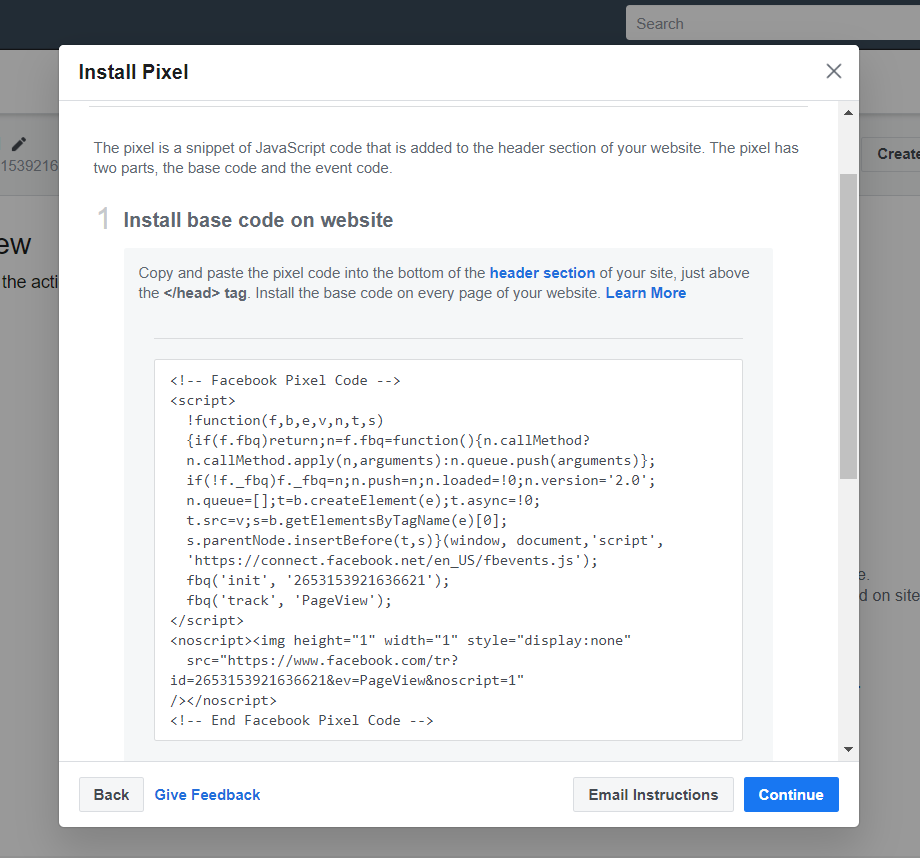The width and height of the screenshot is (920, 858).
Task: Click the 'Install base code on website' heading
Action: (x=258, y=220)
